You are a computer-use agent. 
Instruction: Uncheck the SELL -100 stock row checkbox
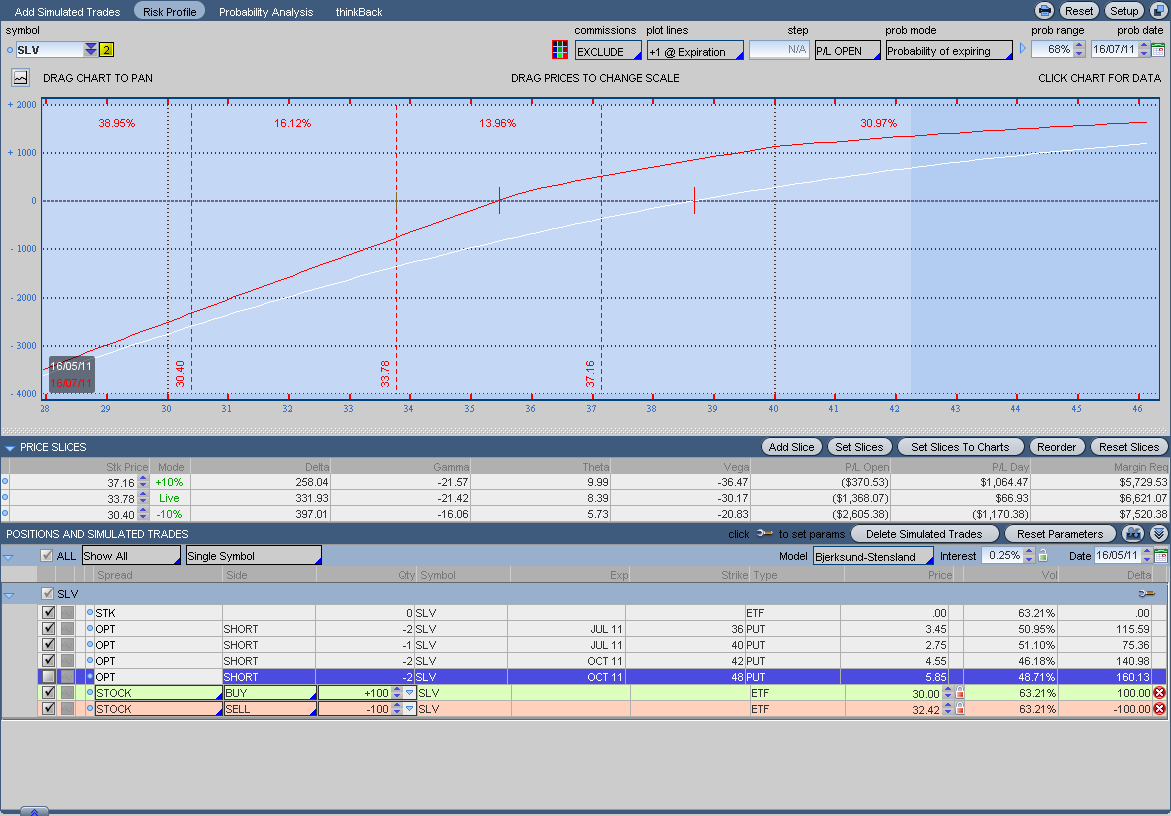pos(49,708)
